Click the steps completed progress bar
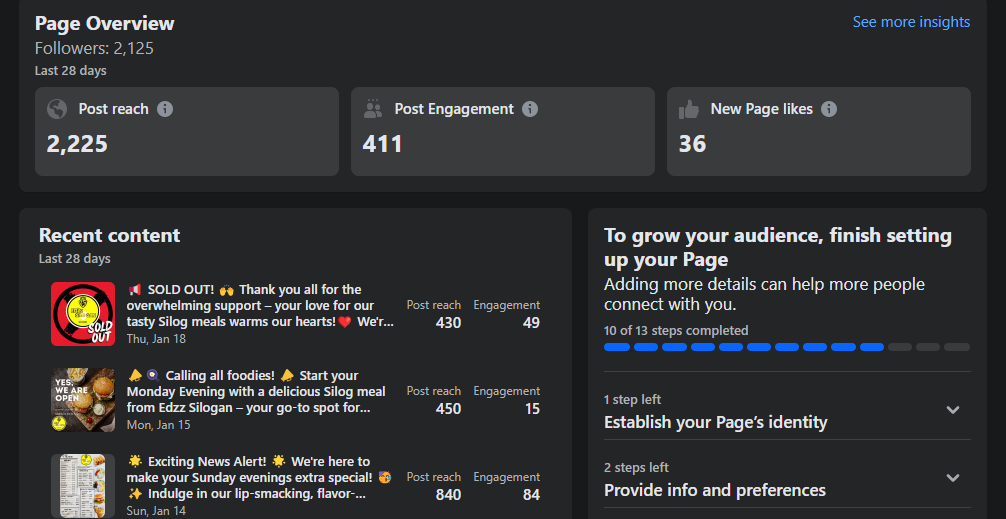This screenshot has width=1006, height=519. [x=786, y=347]
